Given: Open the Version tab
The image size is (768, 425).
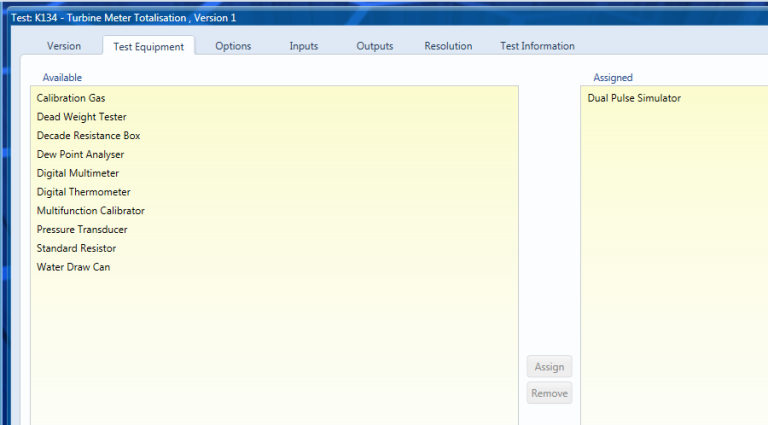Looking at the screenshot, I should (64, 46).
